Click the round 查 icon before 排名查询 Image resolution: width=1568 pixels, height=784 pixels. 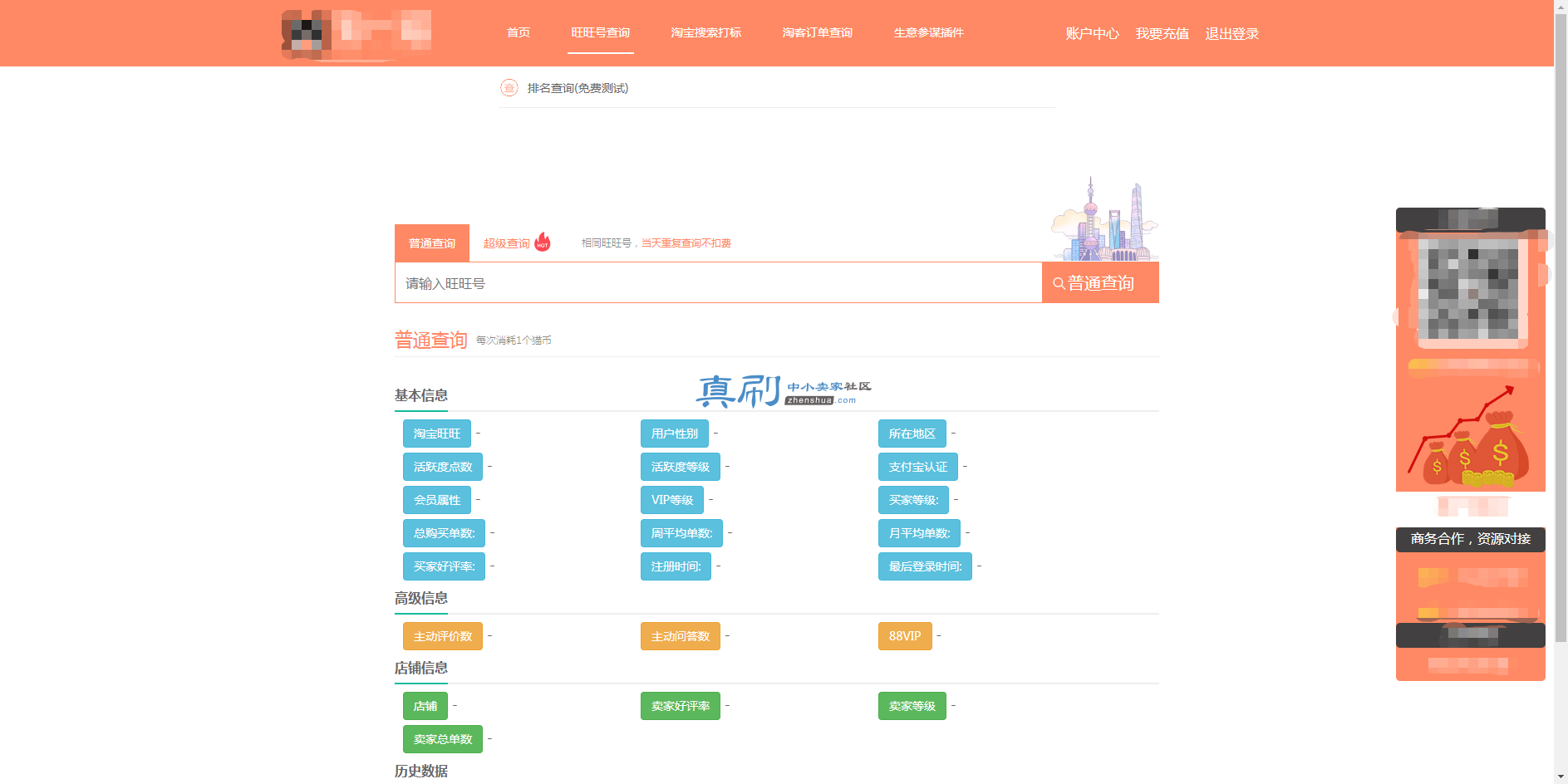point(509,87)
